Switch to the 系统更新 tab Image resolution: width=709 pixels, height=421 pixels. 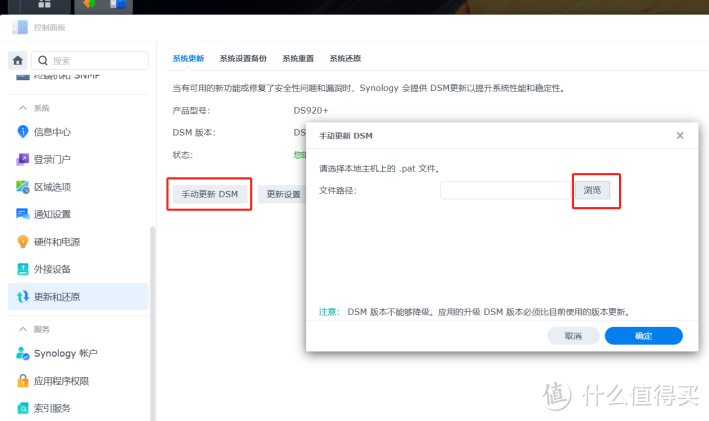[x=188, y=58]
